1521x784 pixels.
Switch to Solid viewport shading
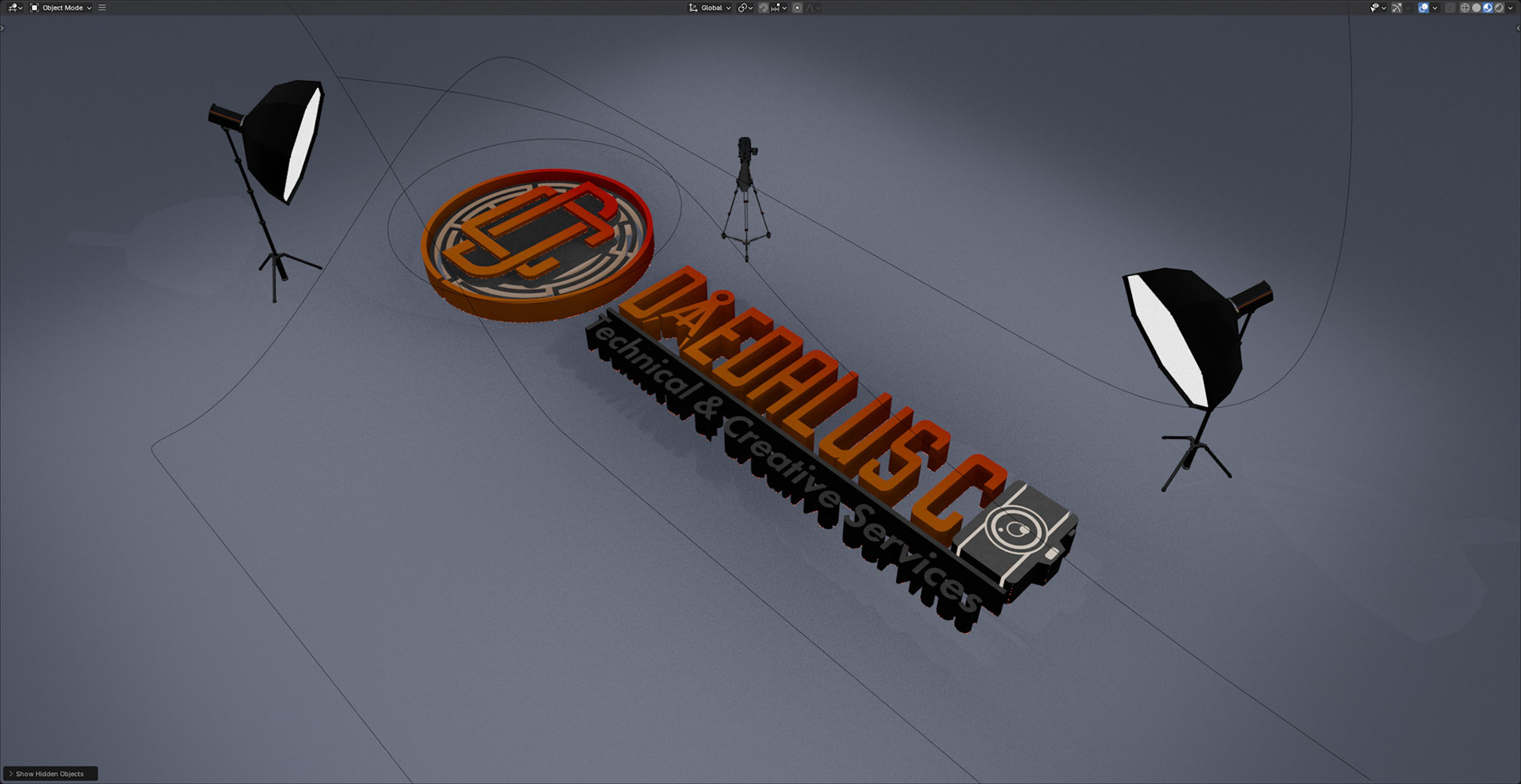pyautogui.click(x=1476, y=8)
